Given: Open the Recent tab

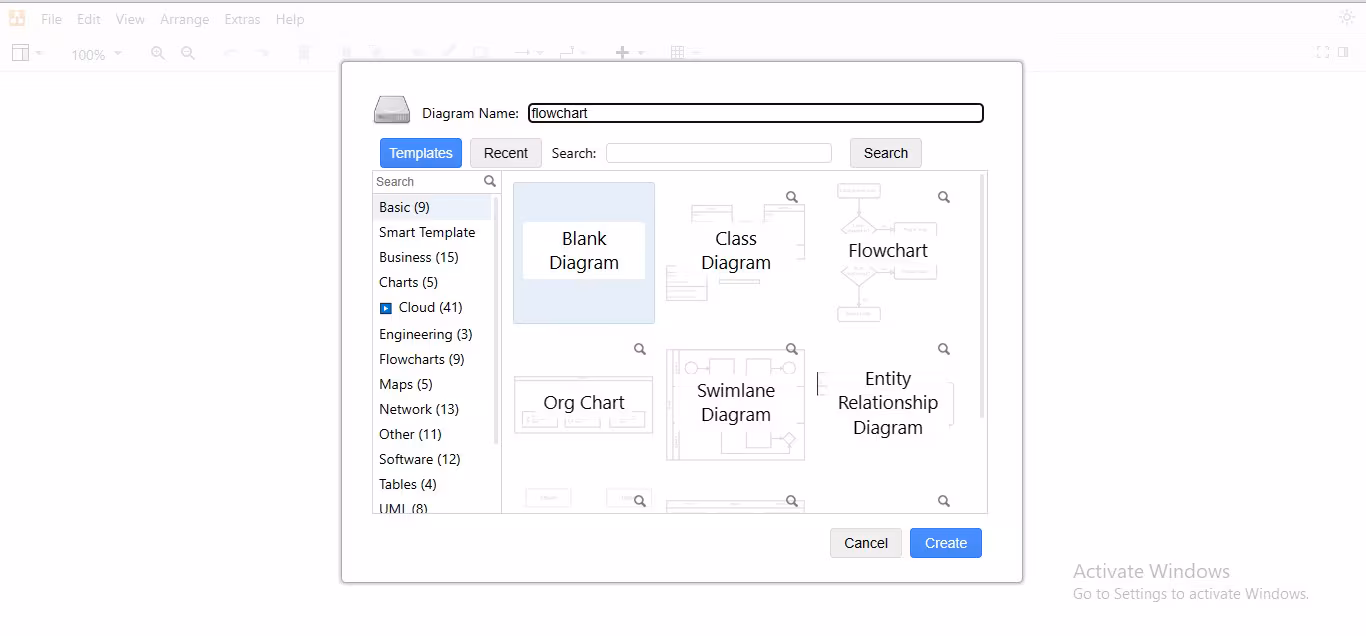Looking at the screenshot, I should tap(506, 153).
